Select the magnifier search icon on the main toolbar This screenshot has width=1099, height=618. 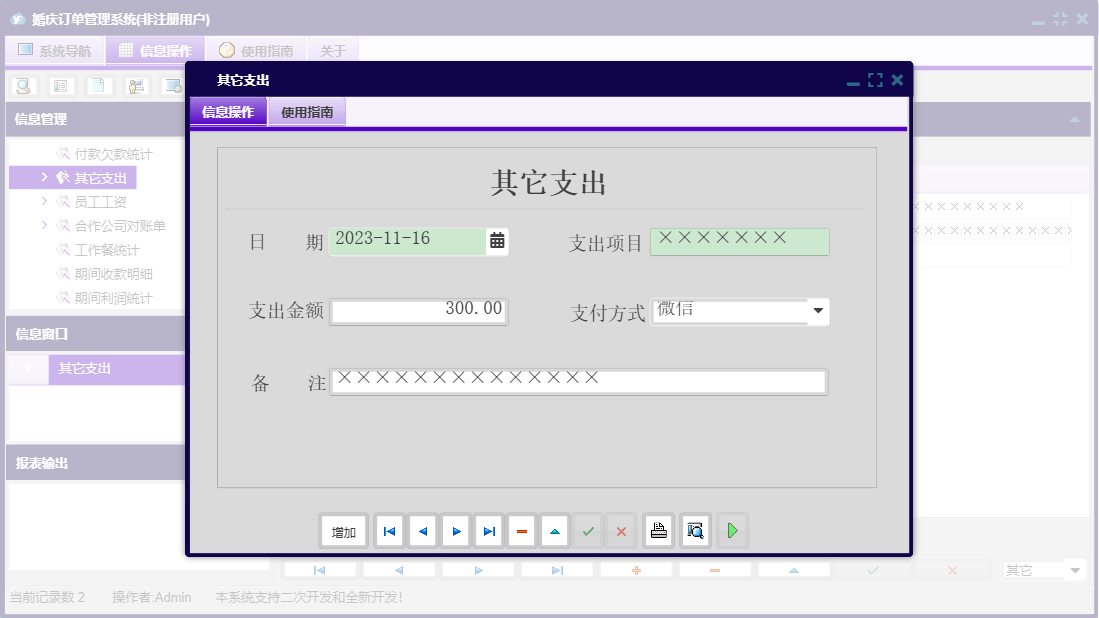point(23,86)
